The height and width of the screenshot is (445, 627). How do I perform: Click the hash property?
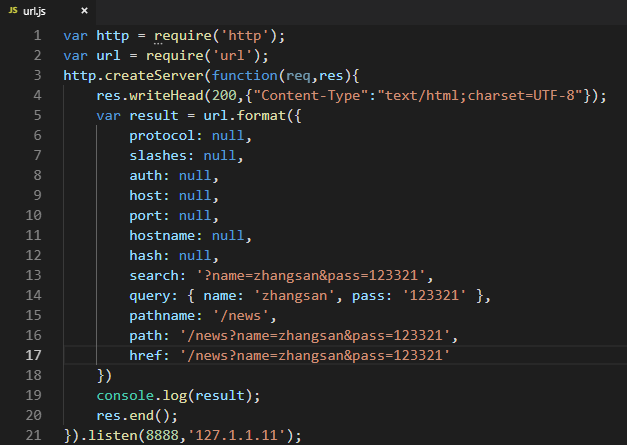146,255
